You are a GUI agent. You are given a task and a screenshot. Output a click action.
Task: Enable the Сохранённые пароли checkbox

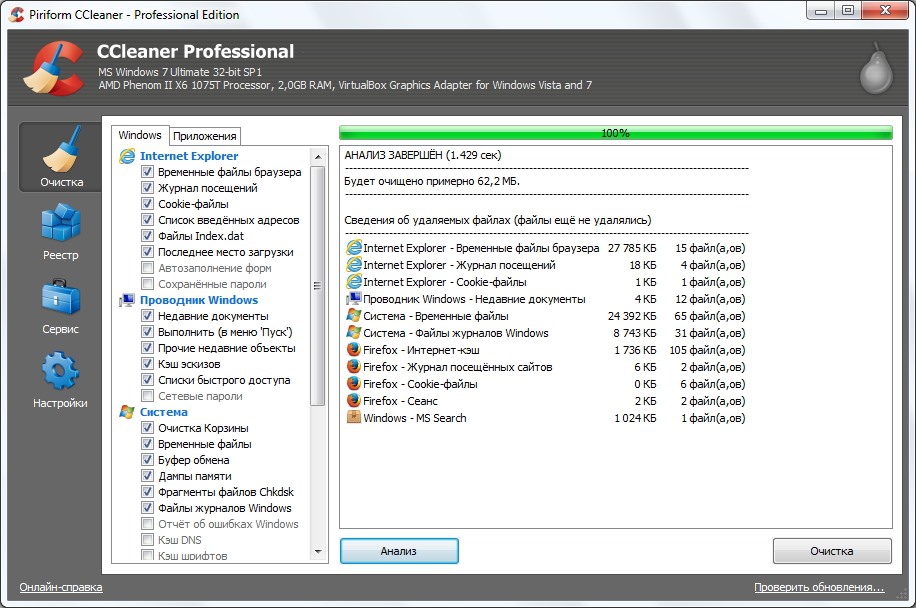pyautogui.click(x=148, y=284)
